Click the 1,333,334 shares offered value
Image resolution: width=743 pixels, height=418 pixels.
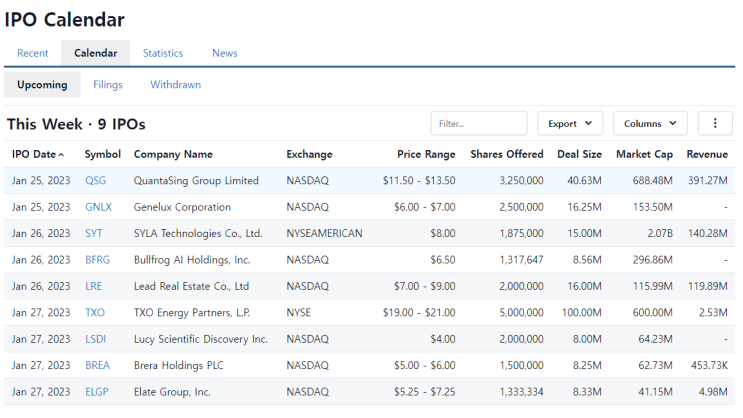point(521,392)
